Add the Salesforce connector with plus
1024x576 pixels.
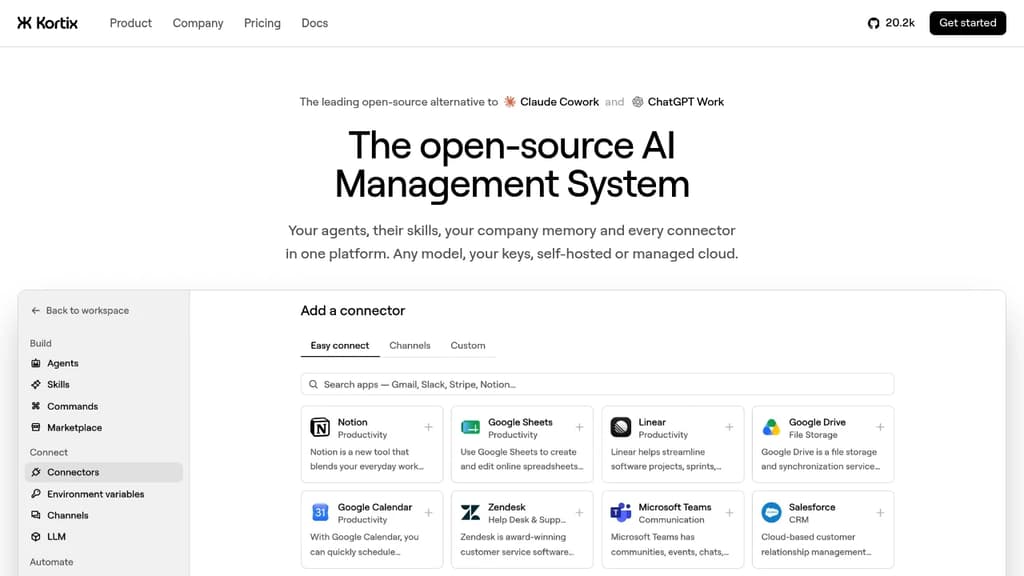[x=880, y=513]
